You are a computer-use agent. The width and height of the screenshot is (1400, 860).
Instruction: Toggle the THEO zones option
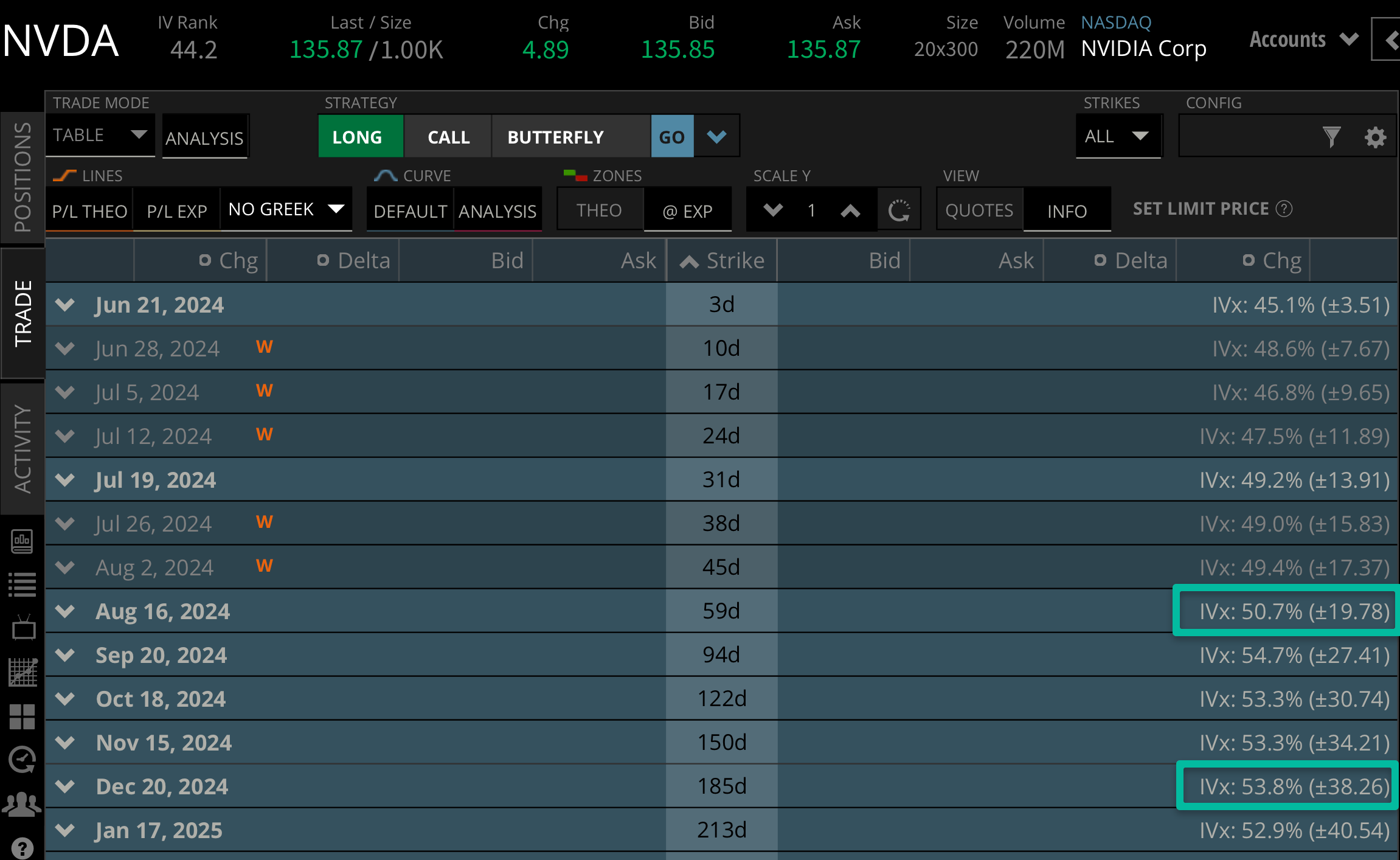599,210
